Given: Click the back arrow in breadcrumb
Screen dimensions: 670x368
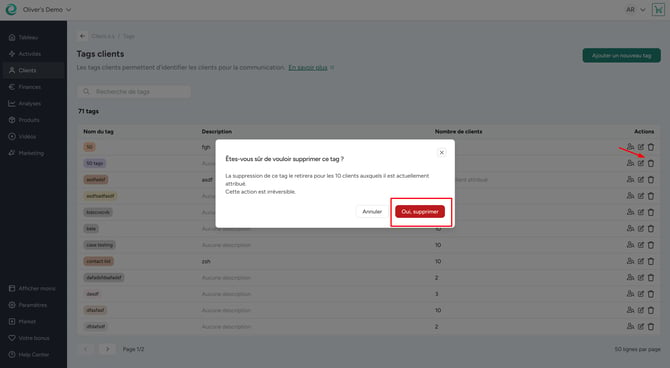Looking at the screenshot, I should click(82, 36).
